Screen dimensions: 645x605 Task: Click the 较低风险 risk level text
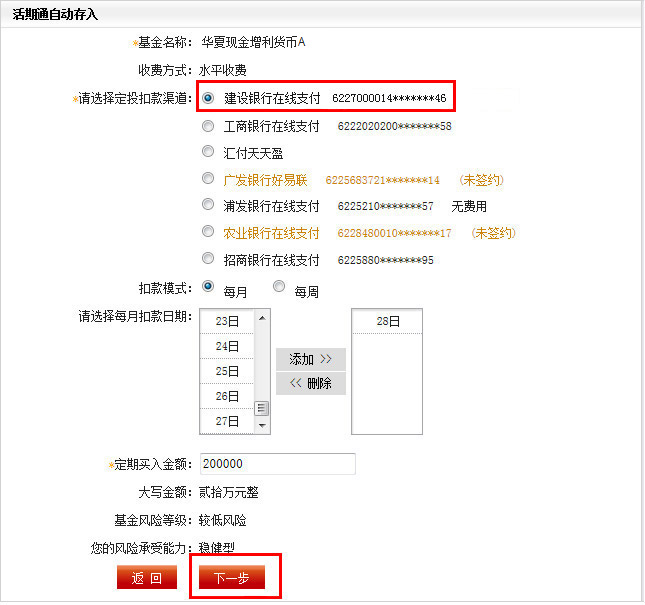click(x=223, y=520)
